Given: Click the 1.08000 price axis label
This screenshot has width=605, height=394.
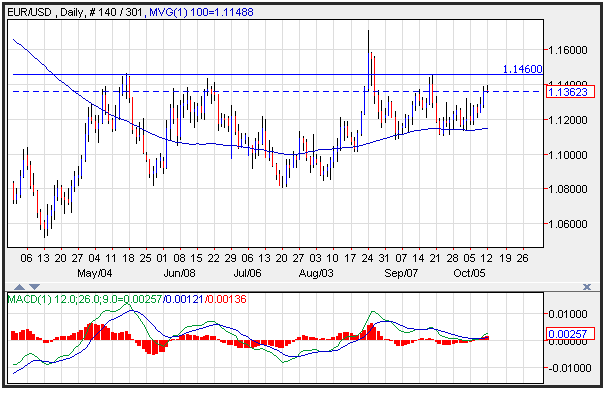Looking at the screenshot, I should coord(568,189).
